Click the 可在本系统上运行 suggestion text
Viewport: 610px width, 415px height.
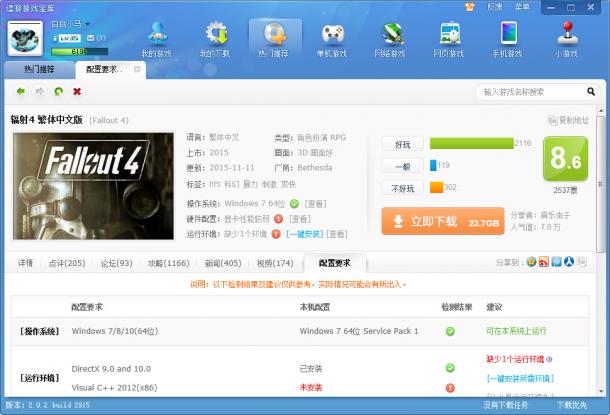click(x=516, y=331)
